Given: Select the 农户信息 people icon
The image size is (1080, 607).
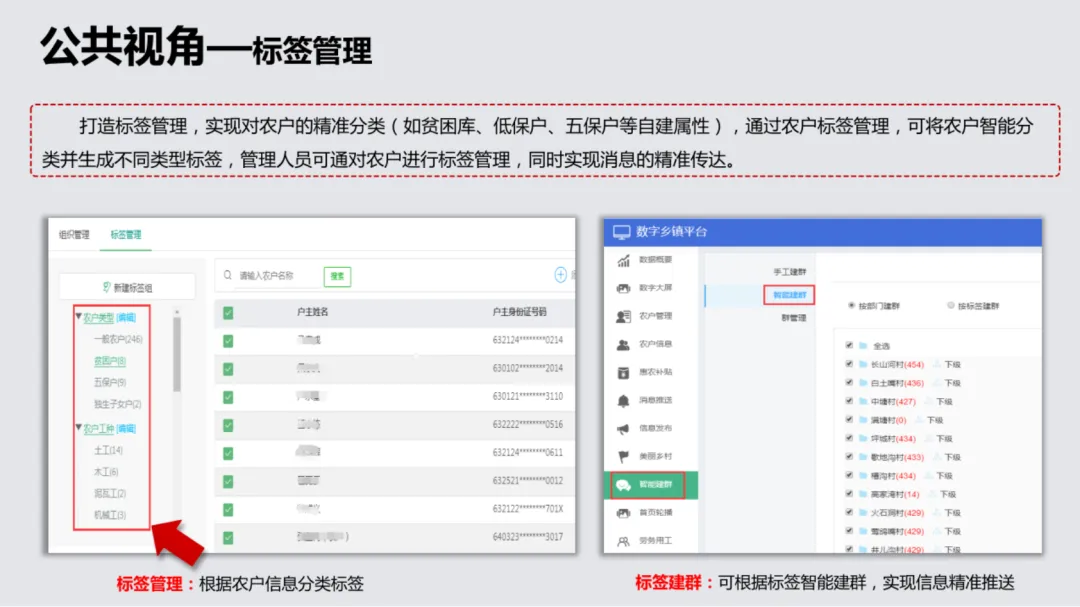Looking at the screenshot, I should pos(623,344).
